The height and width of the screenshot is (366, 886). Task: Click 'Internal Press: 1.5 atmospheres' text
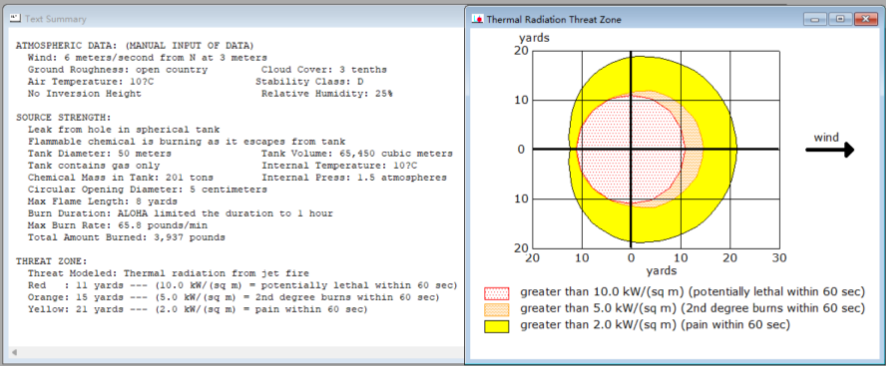pos(354,177)
